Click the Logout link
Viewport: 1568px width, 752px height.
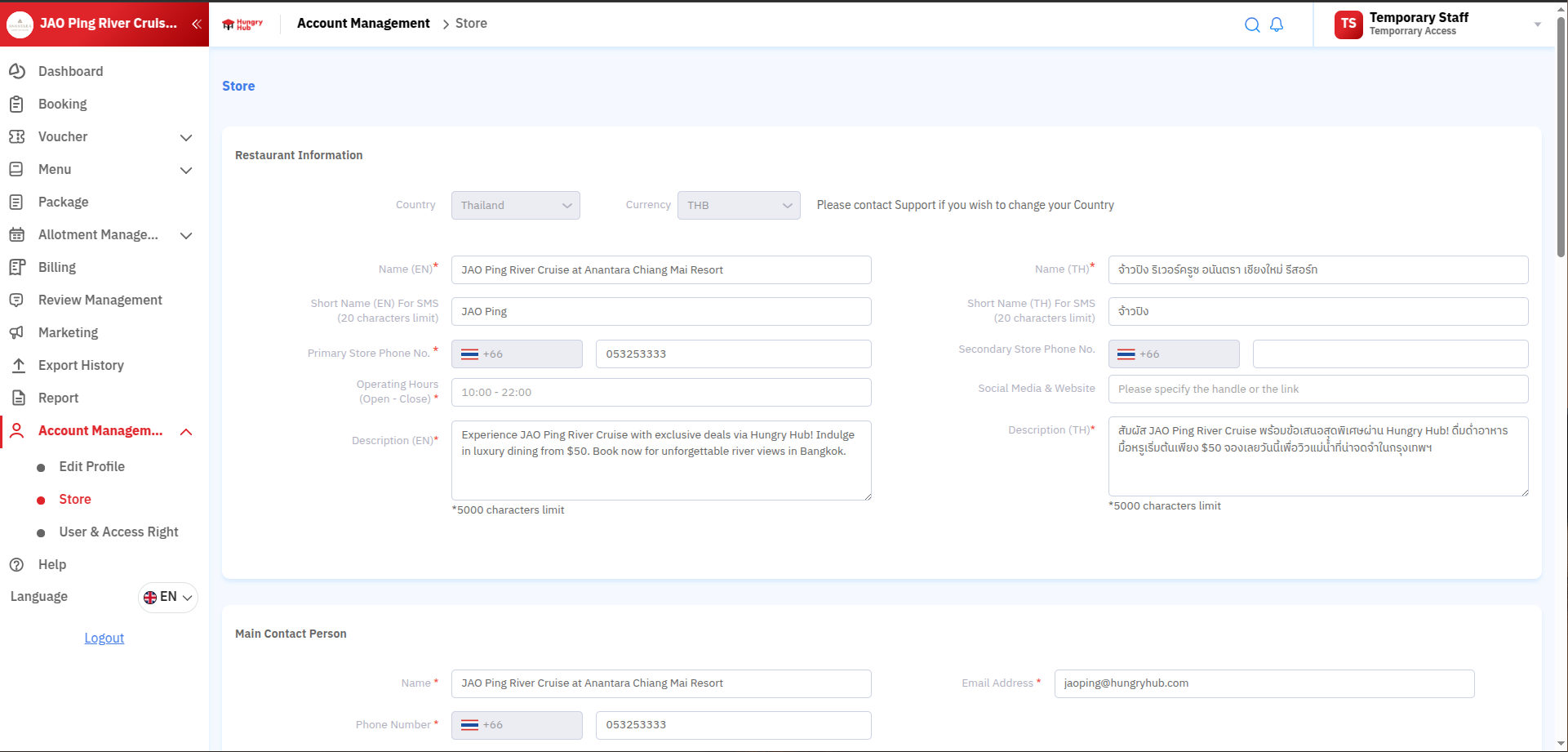[x=104, y=638]
